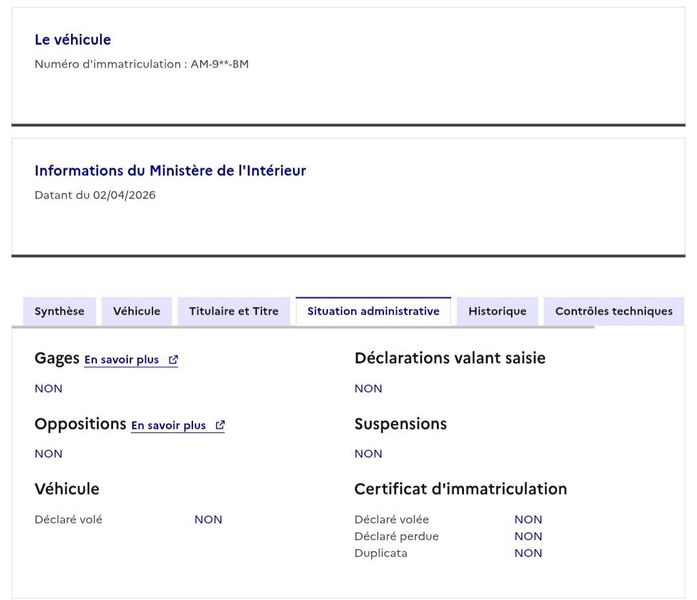
Task: Open the Synthèse tab
Action: click(60, 311)
